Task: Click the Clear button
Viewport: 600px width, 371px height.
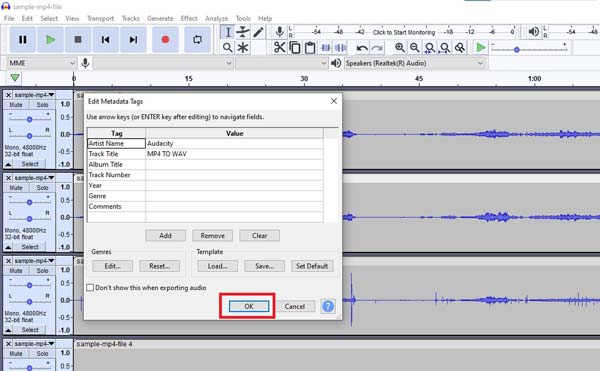Action: (x=259, y=236)
